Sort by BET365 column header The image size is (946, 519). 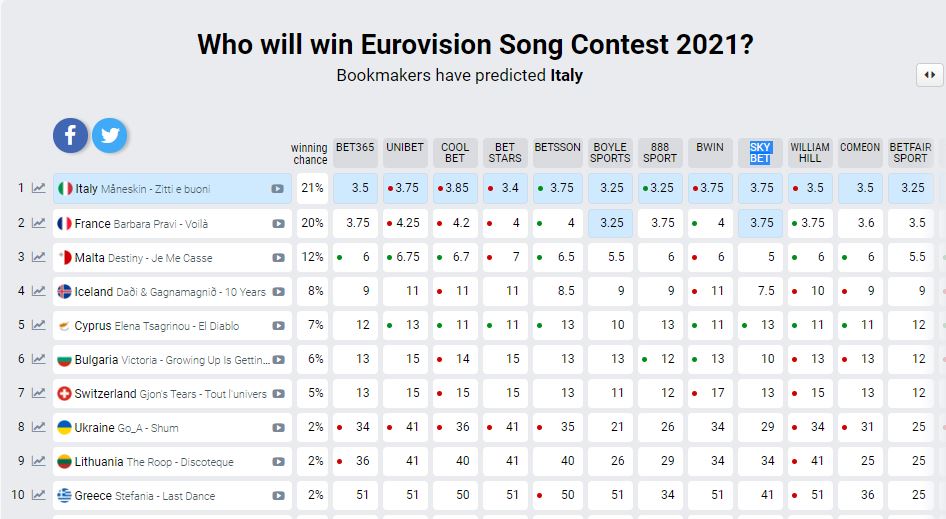pos(355,148)
